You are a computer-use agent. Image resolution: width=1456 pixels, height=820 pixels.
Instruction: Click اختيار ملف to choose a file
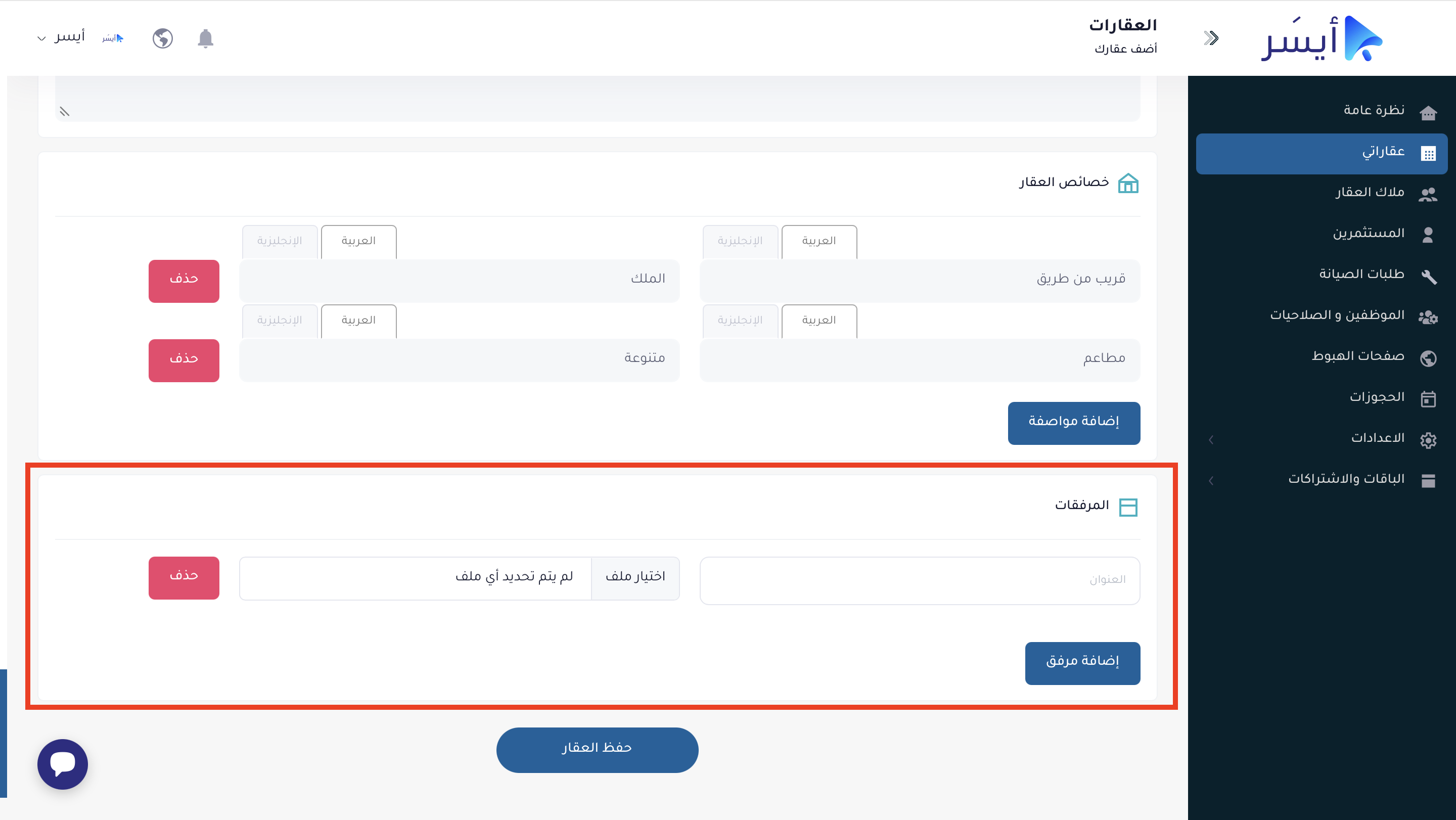pos(635,577)
